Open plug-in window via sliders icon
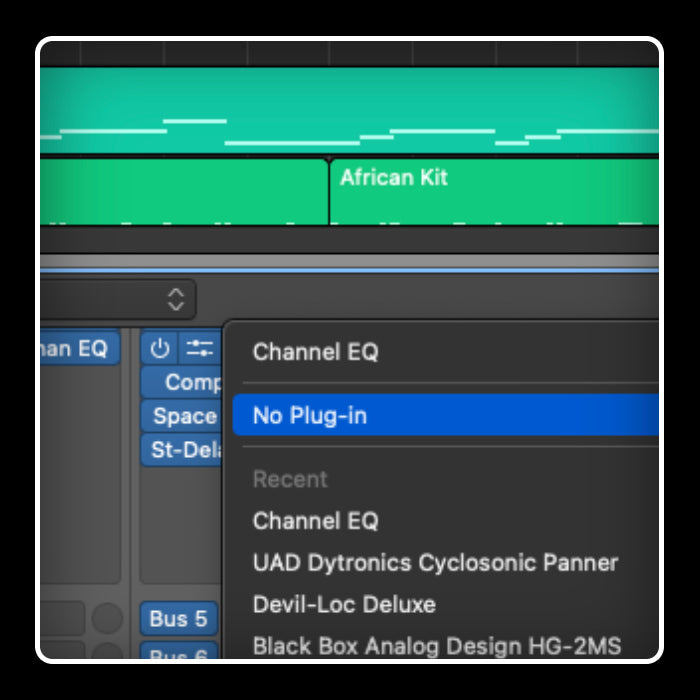This screenshot has width=700, height=700. click(200, 349)
